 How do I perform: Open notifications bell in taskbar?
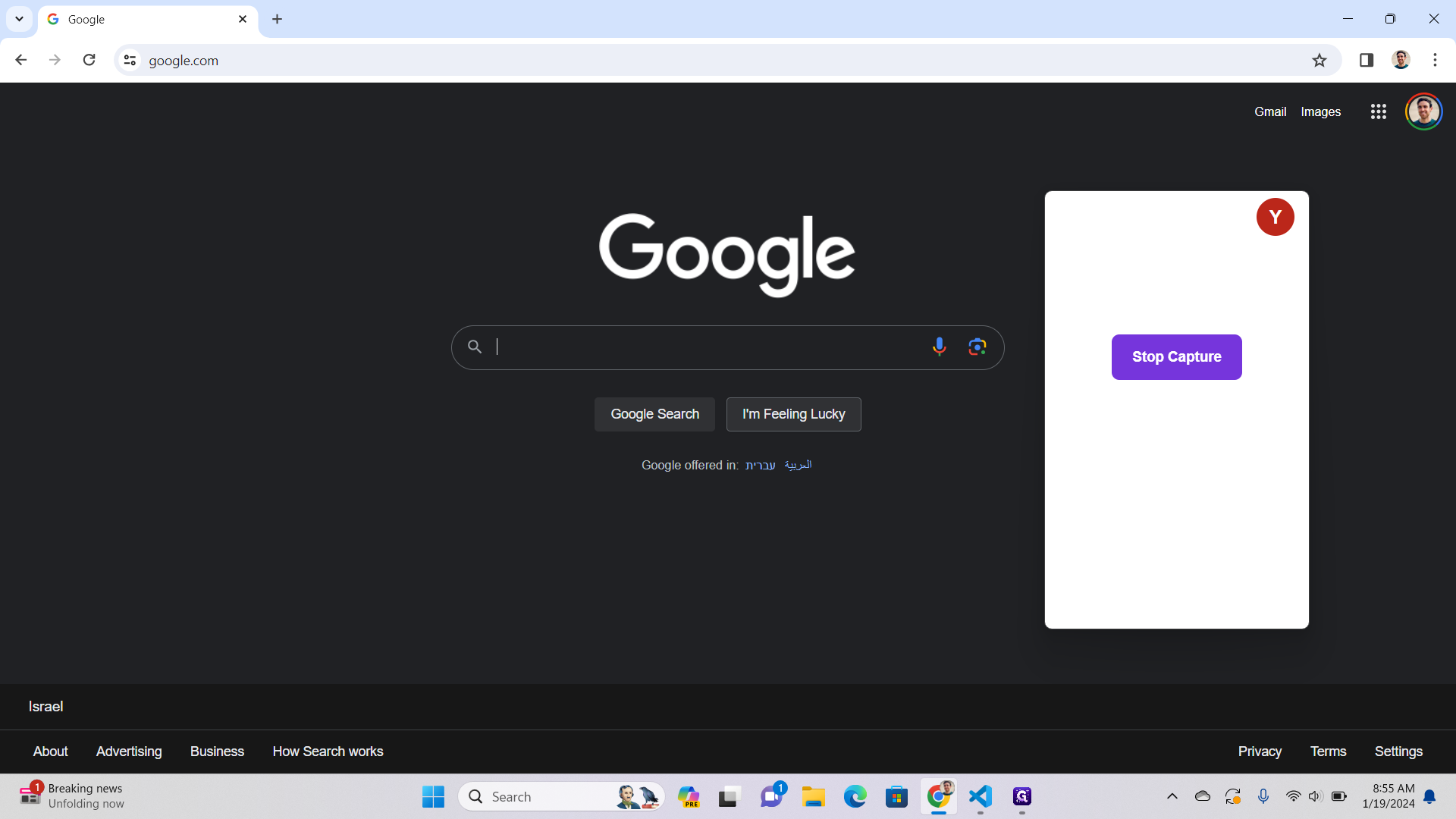tap(1429, 797)
